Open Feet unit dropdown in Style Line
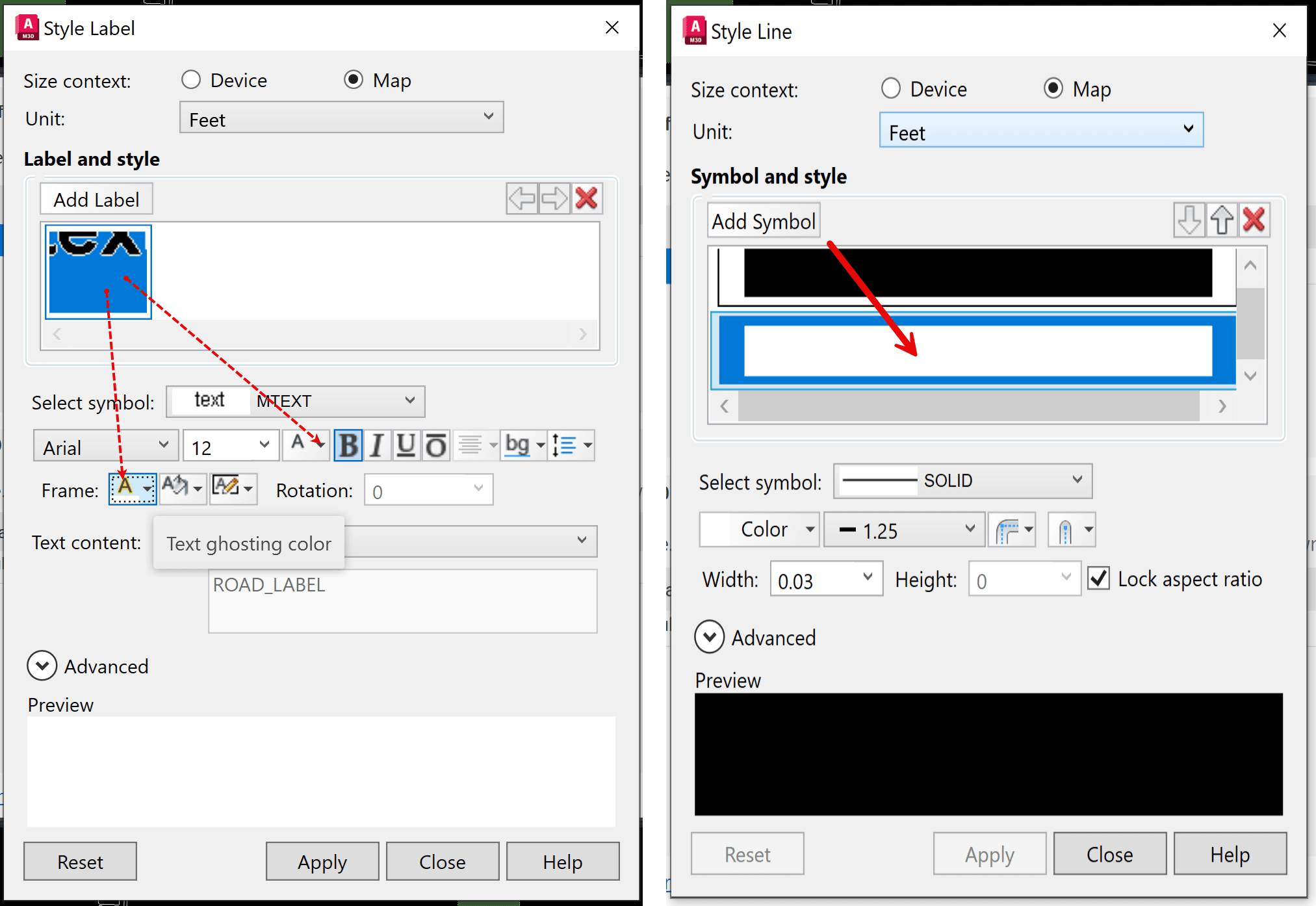Viewport: 1316px width, 906px height. [x=1040, y=131]
